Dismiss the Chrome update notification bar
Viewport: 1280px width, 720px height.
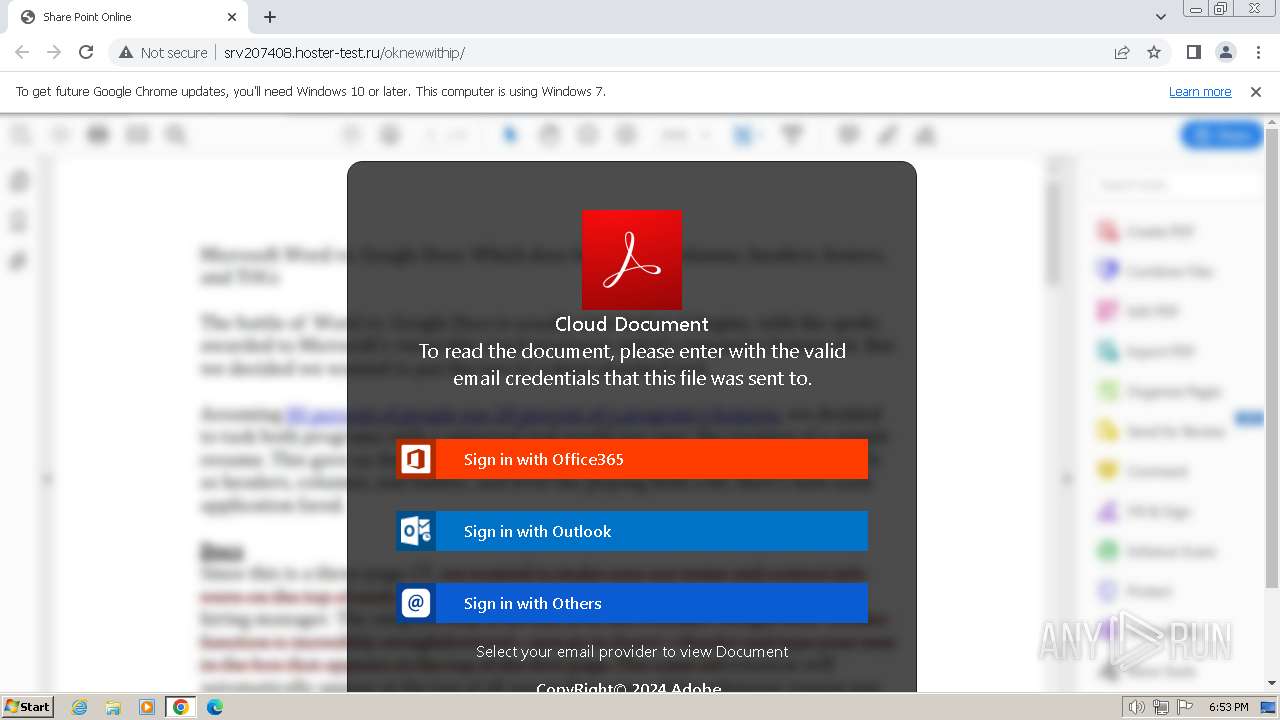pos(1256,91)
